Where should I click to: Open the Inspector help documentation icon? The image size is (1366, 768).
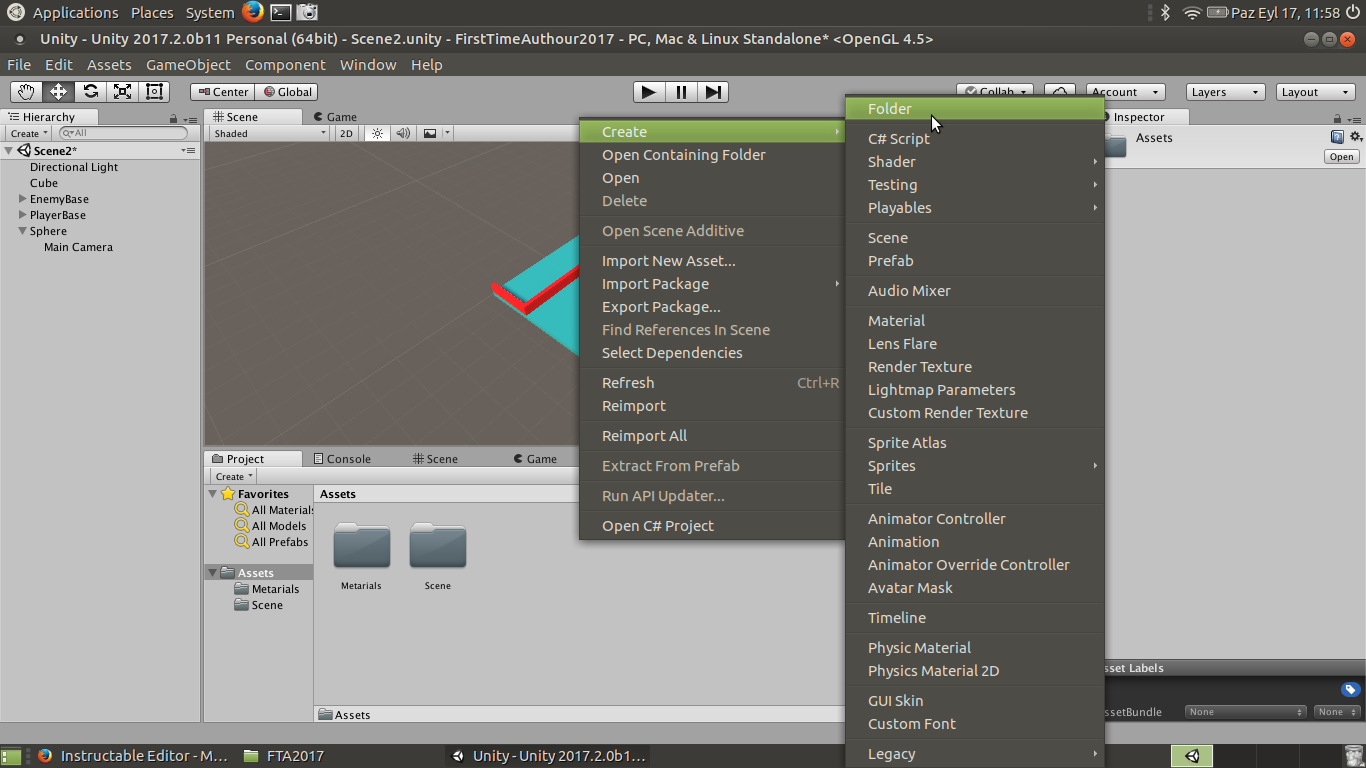[1337, 137]
